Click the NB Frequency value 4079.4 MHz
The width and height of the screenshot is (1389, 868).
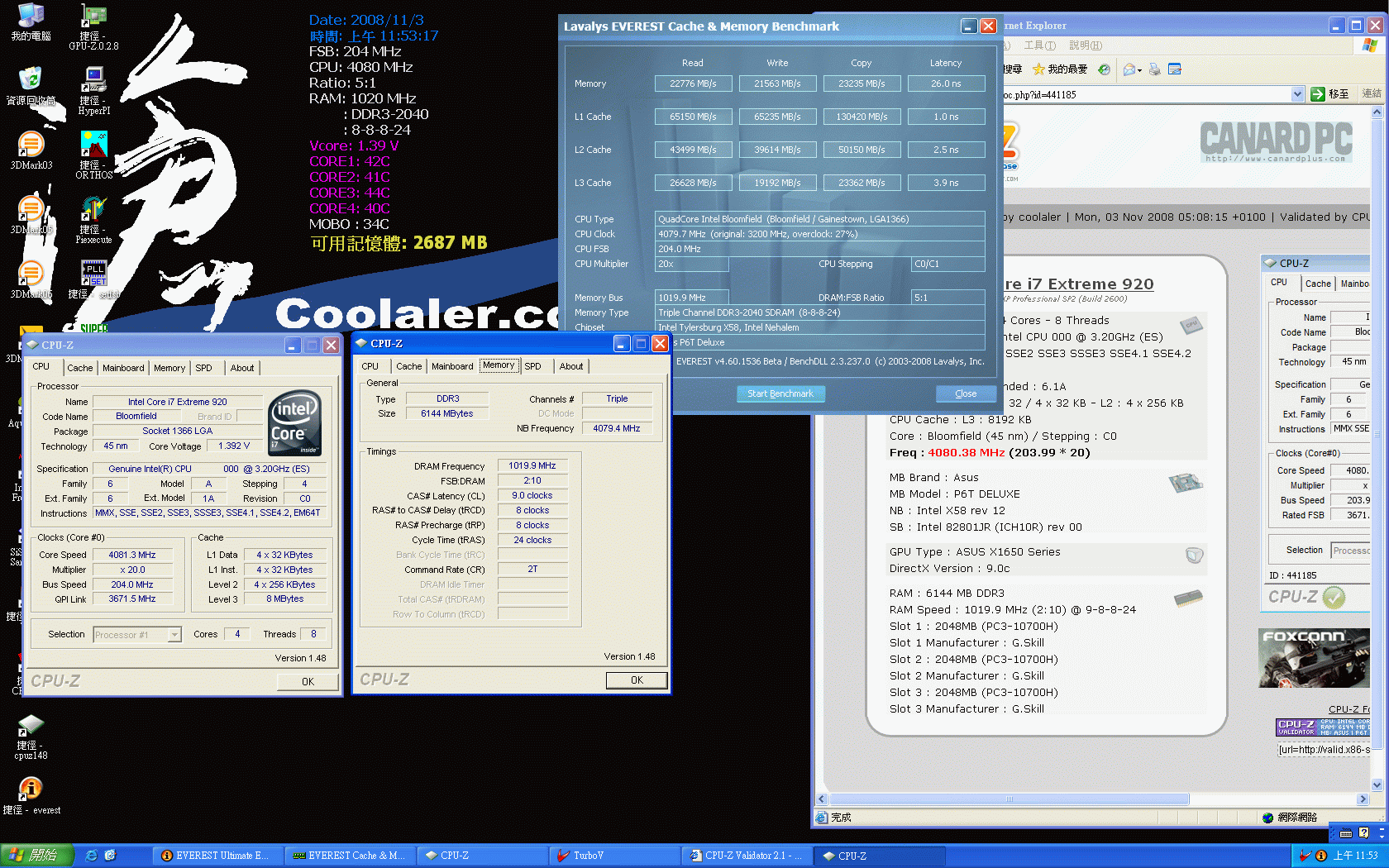pos(617,428)
